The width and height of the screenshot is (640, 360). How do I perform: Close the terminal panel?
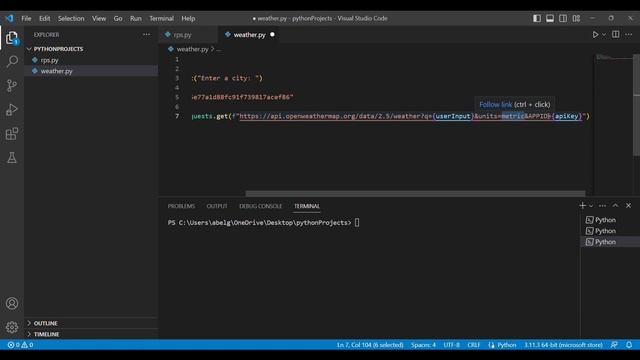pyautogui.click(x=628, y=206)
